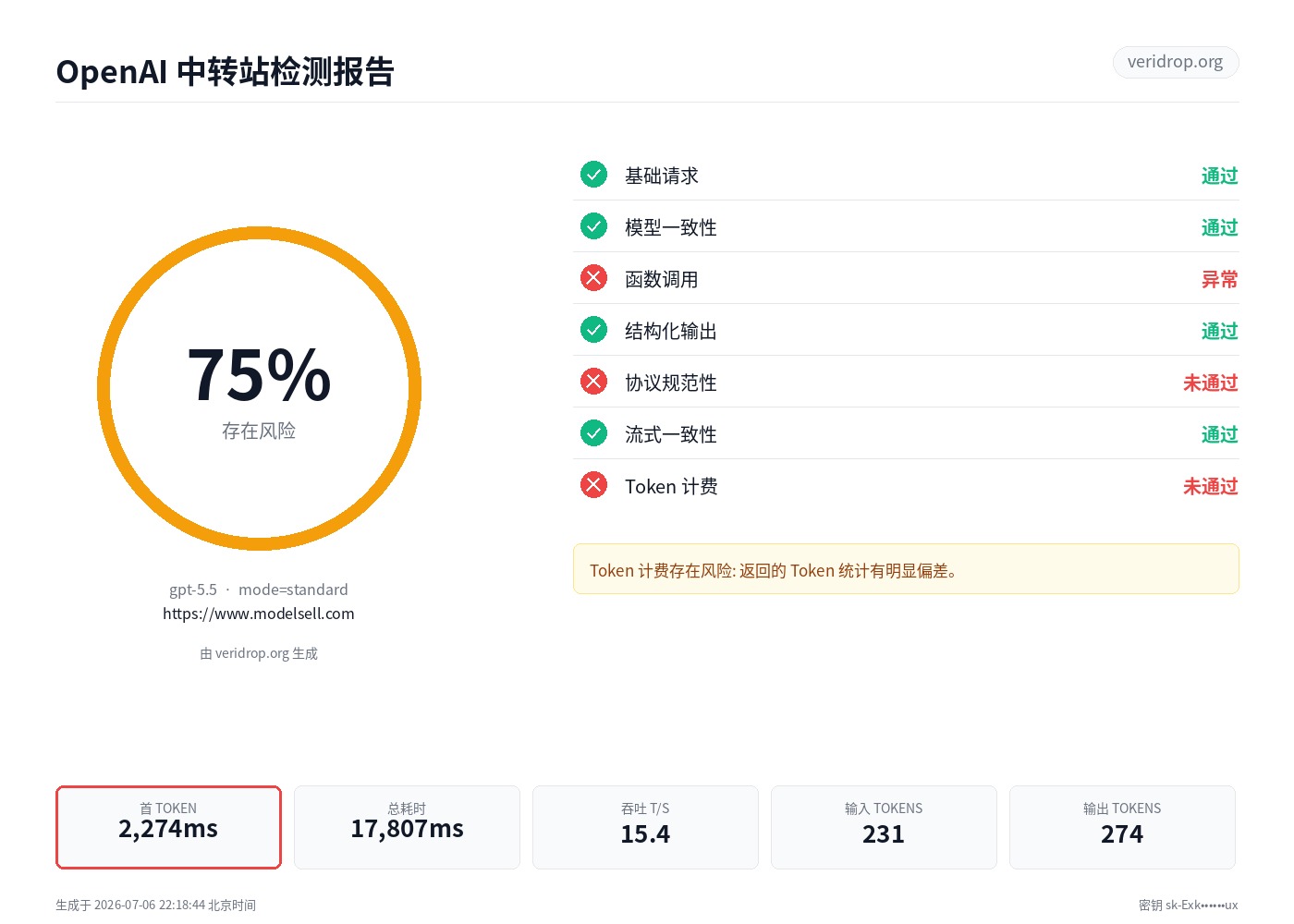Click the green check icon beside 基础请求
Image resolution: width=1294 pixels, height=924 pixels.
593,175
